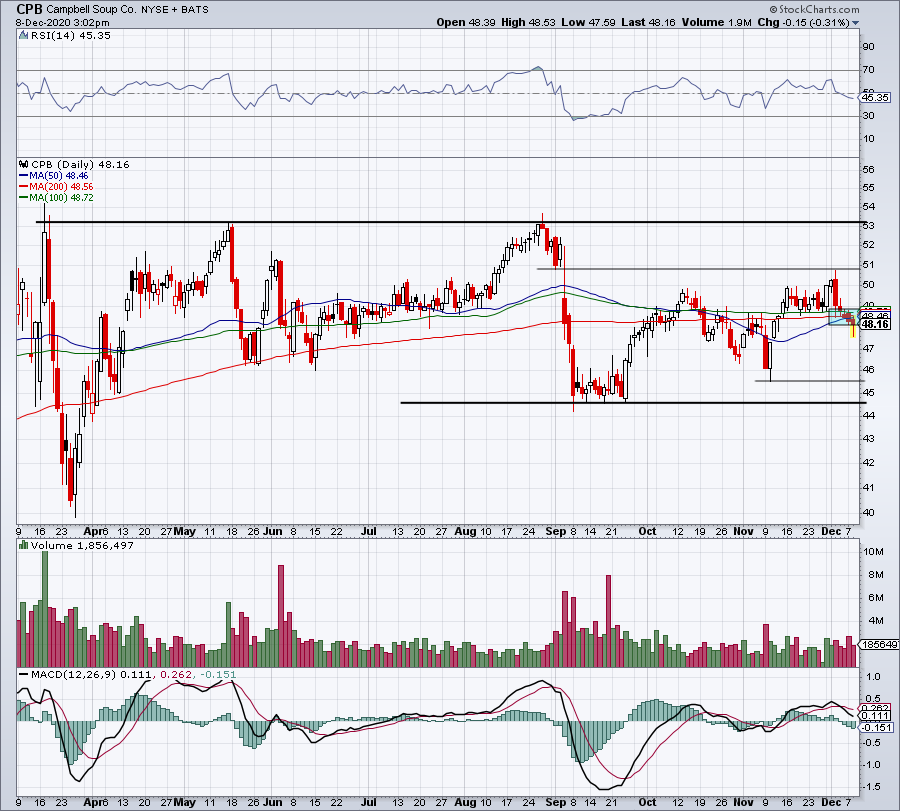Click the 0.262 signal value in MACD legend
This screenshot has height=811, width=900.
point(176,674)
